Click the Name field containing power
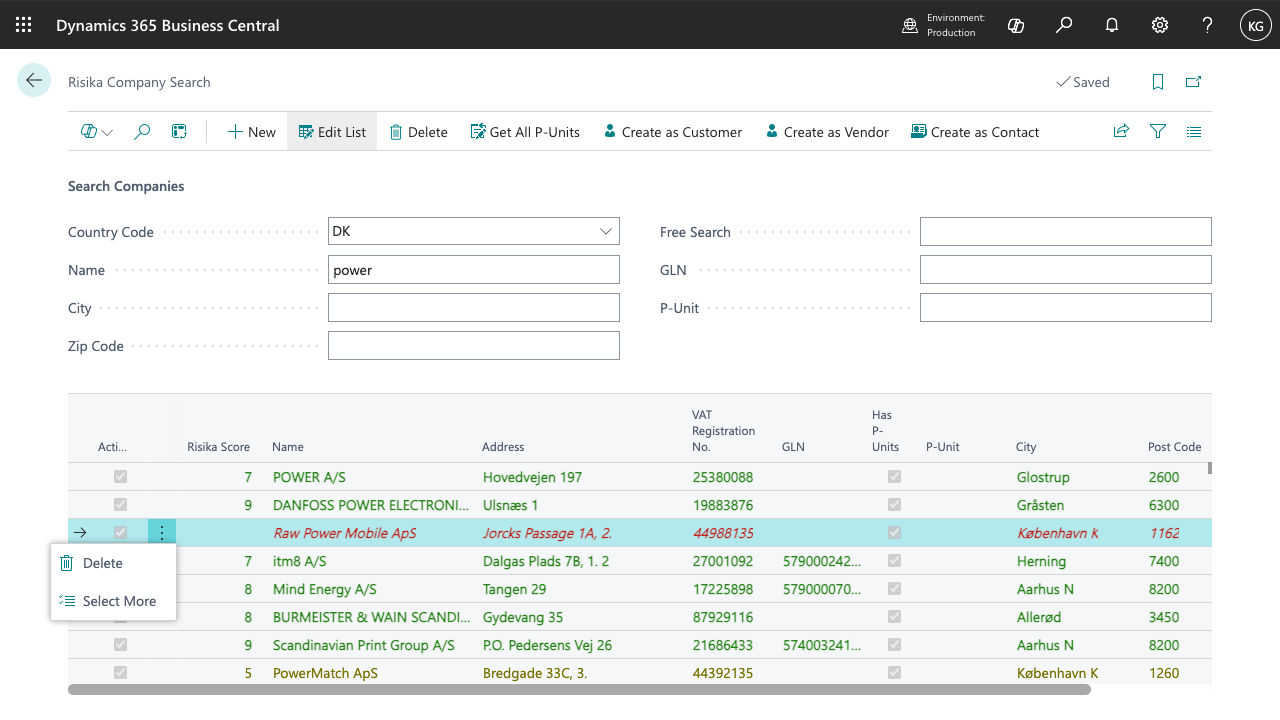Image resolution: width=1280 pixels, height=720 pixels. pos(474,269)
